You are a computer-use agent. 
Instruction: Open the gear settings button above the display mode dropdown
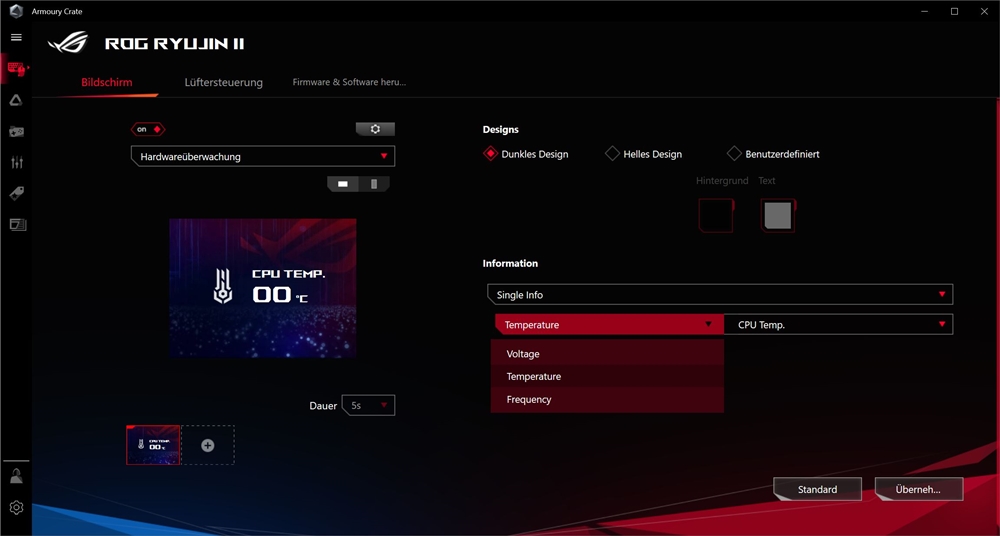[x=375, y=129]
